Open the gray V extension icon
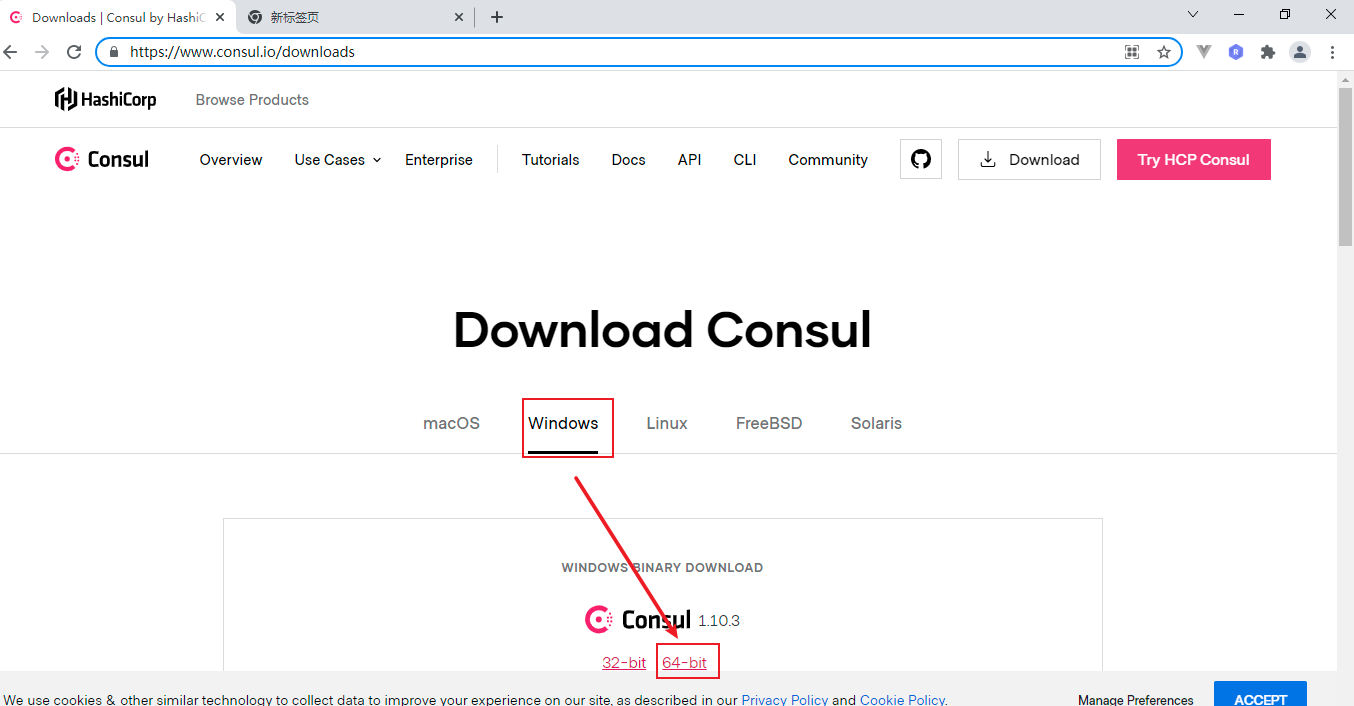Screen dimensions: 1354x706 pos(1204,52)
